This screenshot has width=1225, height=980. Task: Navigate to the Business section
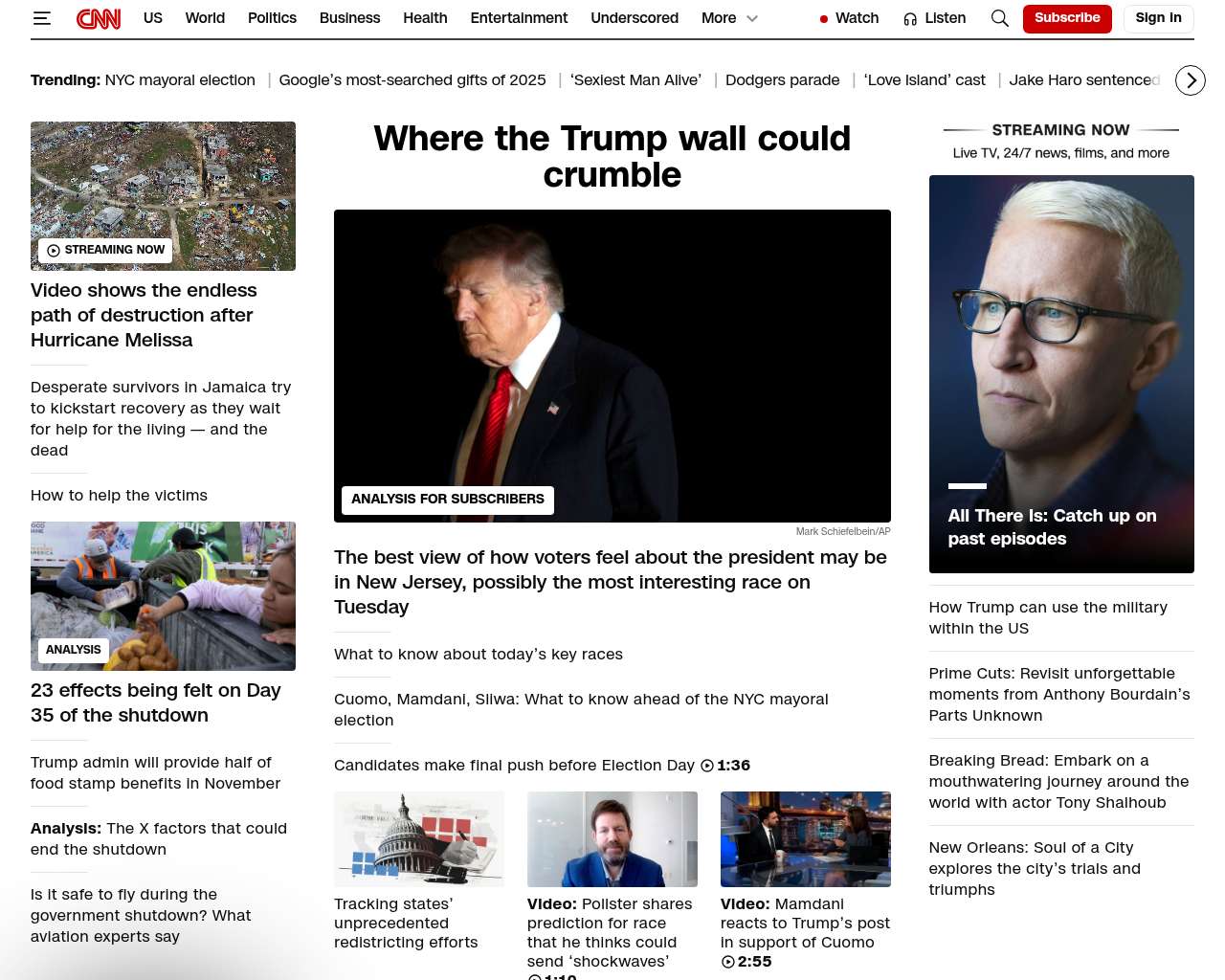pyautogui.click(x=350, y=18)
